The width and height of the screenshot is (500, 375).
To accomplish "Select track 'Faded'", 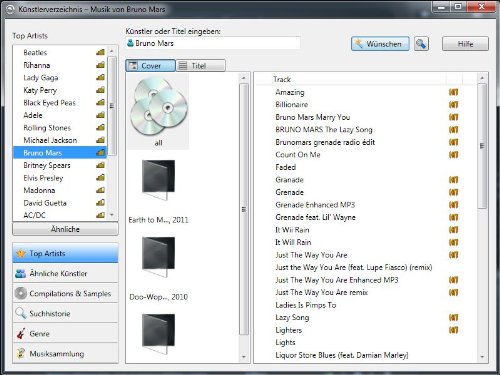I will 285,167.
